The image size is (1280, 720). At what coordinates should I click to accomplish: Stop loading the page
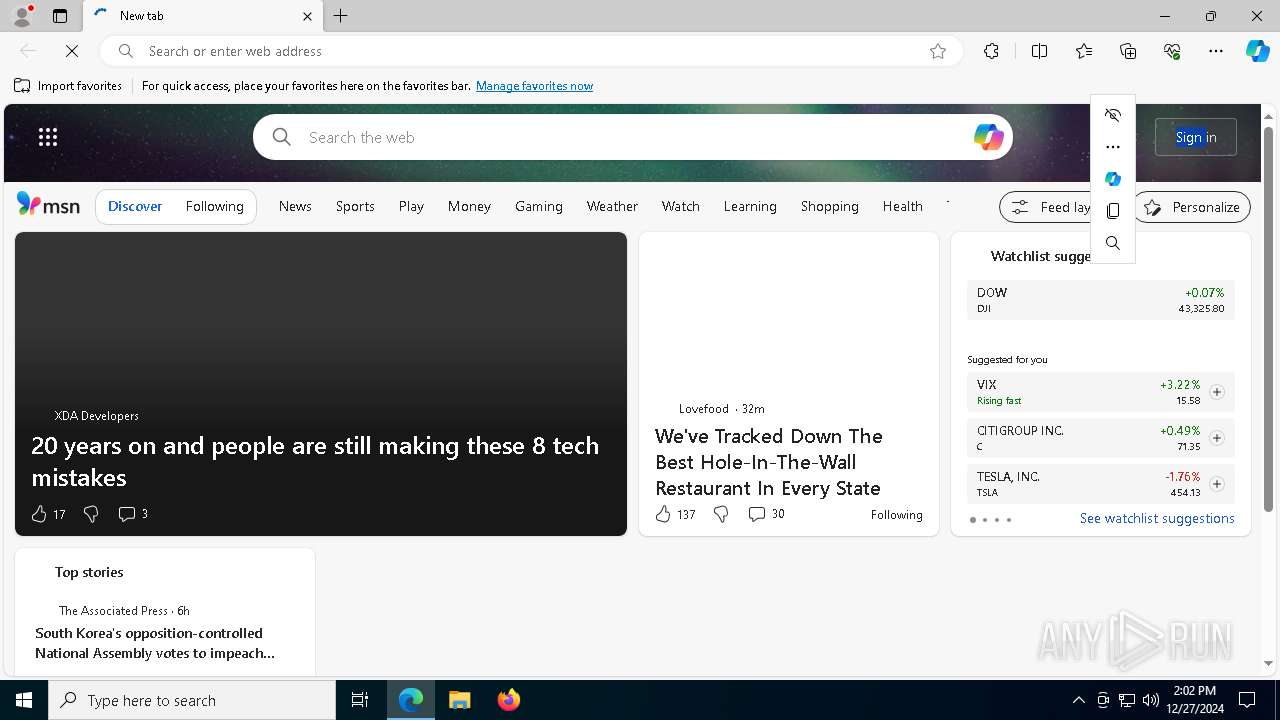click(72, 51)
